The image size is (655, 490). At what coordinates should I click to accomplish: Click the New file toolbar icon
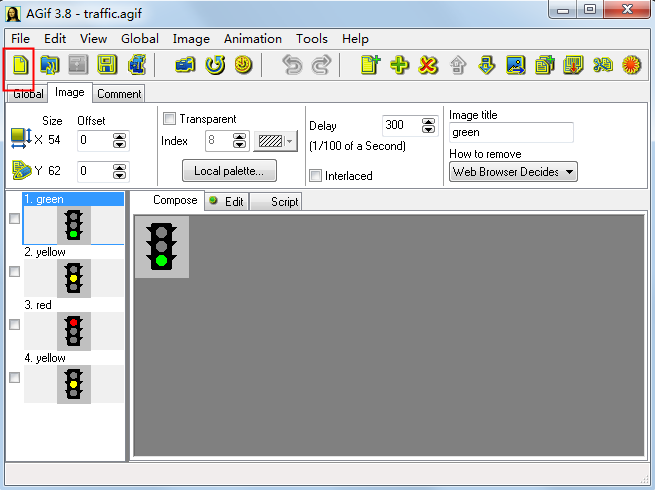[20, 65]
